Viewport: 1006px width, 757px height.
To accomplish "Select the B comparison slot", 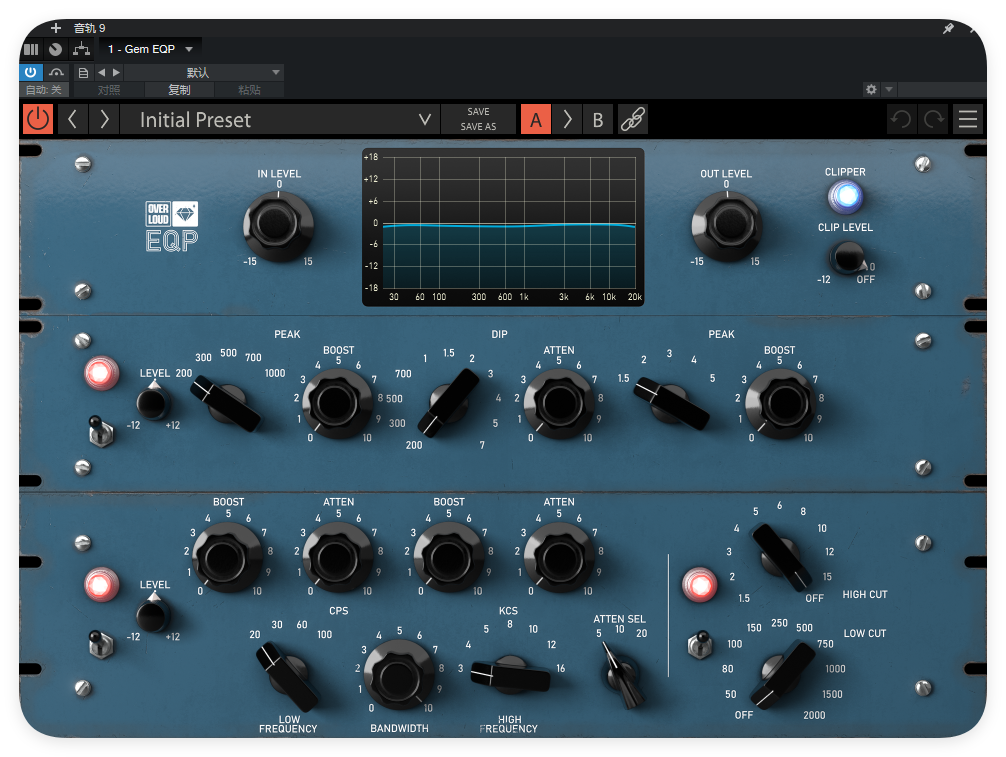I will point(598,119).
